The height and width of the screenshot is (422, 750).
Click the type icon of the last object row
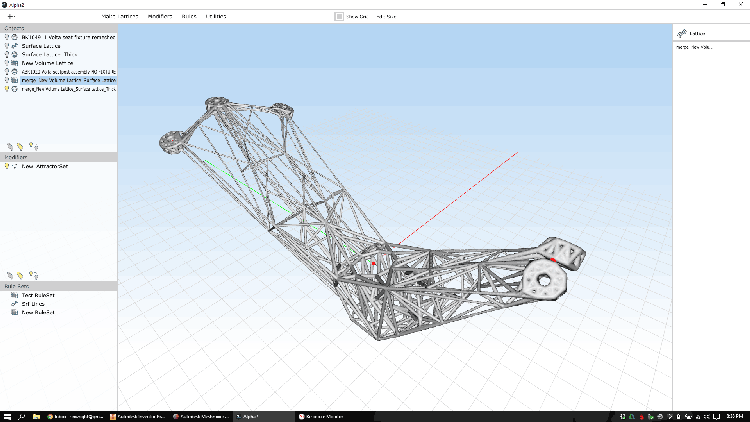pos(15,89)
